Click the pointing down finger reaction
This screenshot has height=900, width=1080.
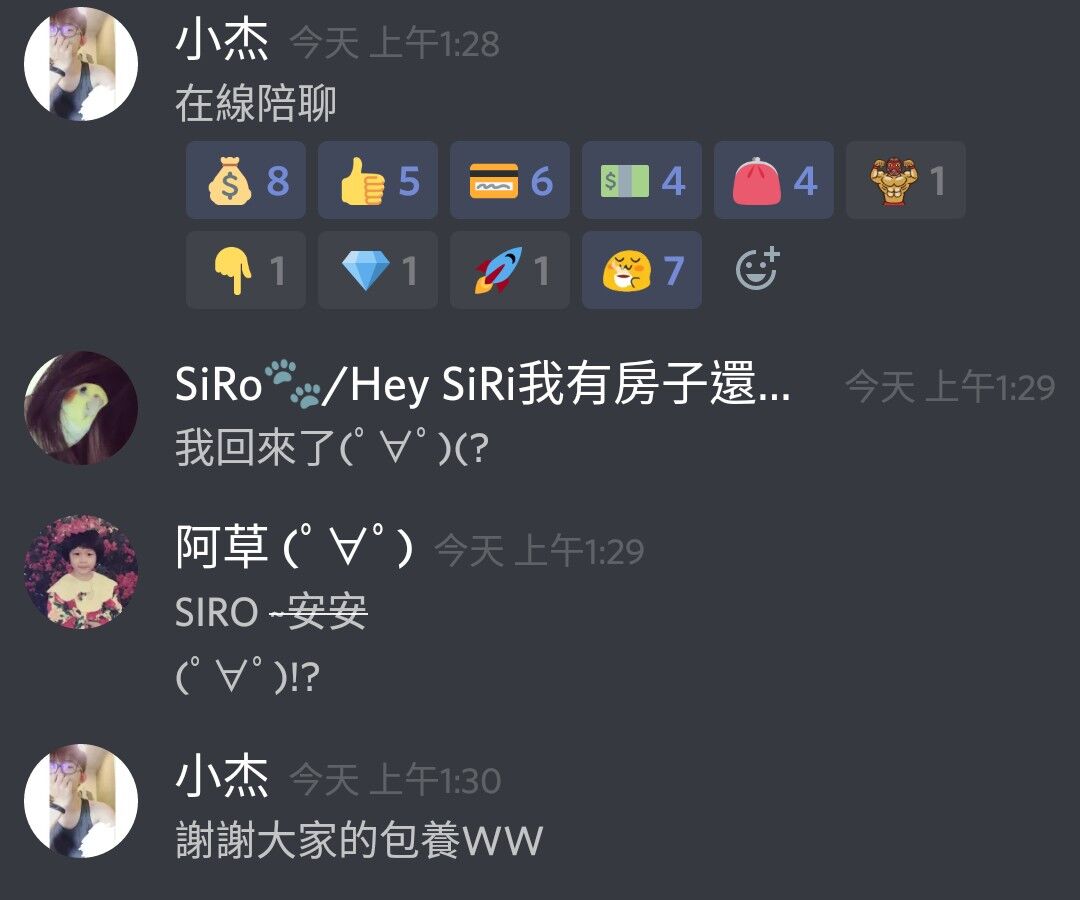pos(246,270)
